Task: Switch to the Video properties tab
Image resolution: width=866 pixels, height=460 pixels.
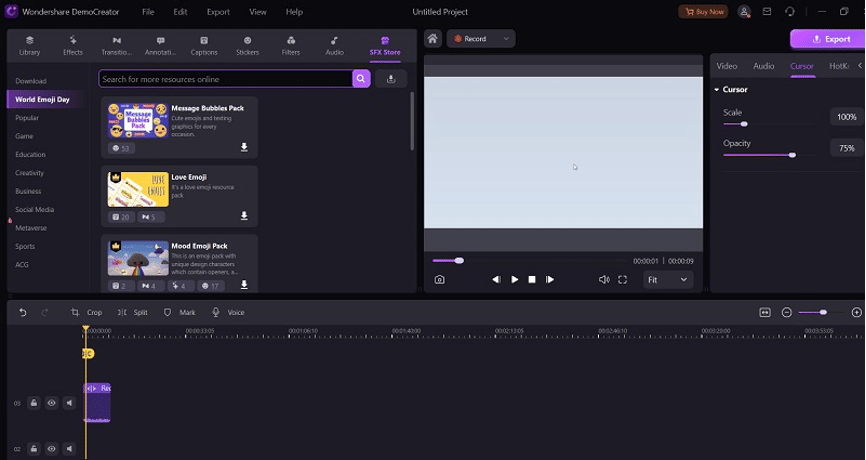Action: point(727,66)
